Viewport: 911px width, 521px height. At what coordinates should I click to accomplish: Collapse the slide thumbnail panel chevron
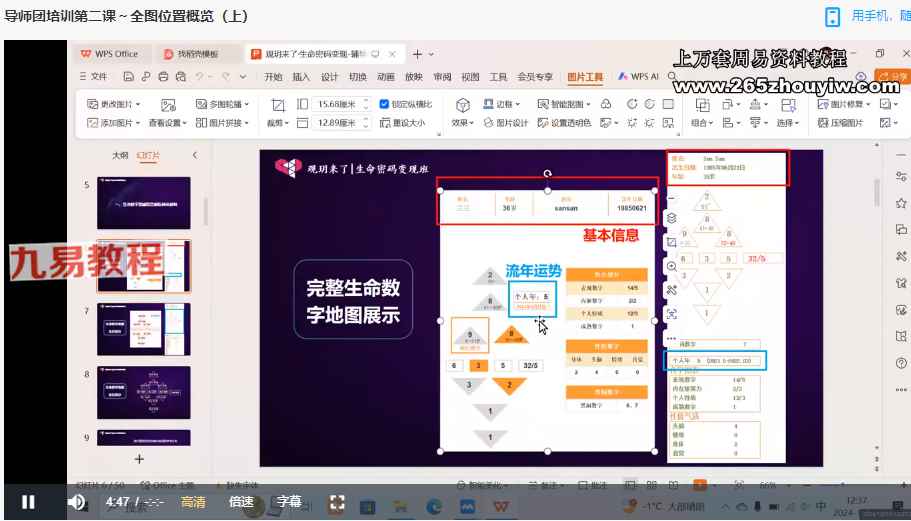[x=194, y=156]
